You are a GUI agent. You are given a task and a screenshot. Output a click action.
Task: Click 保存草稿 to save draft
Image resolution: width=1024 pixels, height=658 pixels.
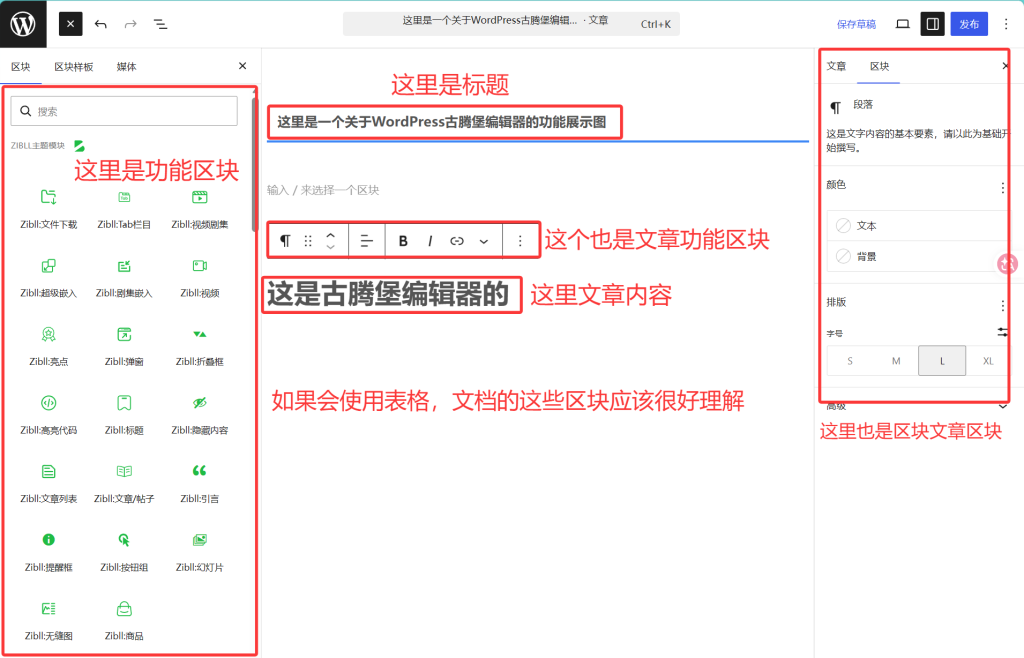[x=856, y=24]
